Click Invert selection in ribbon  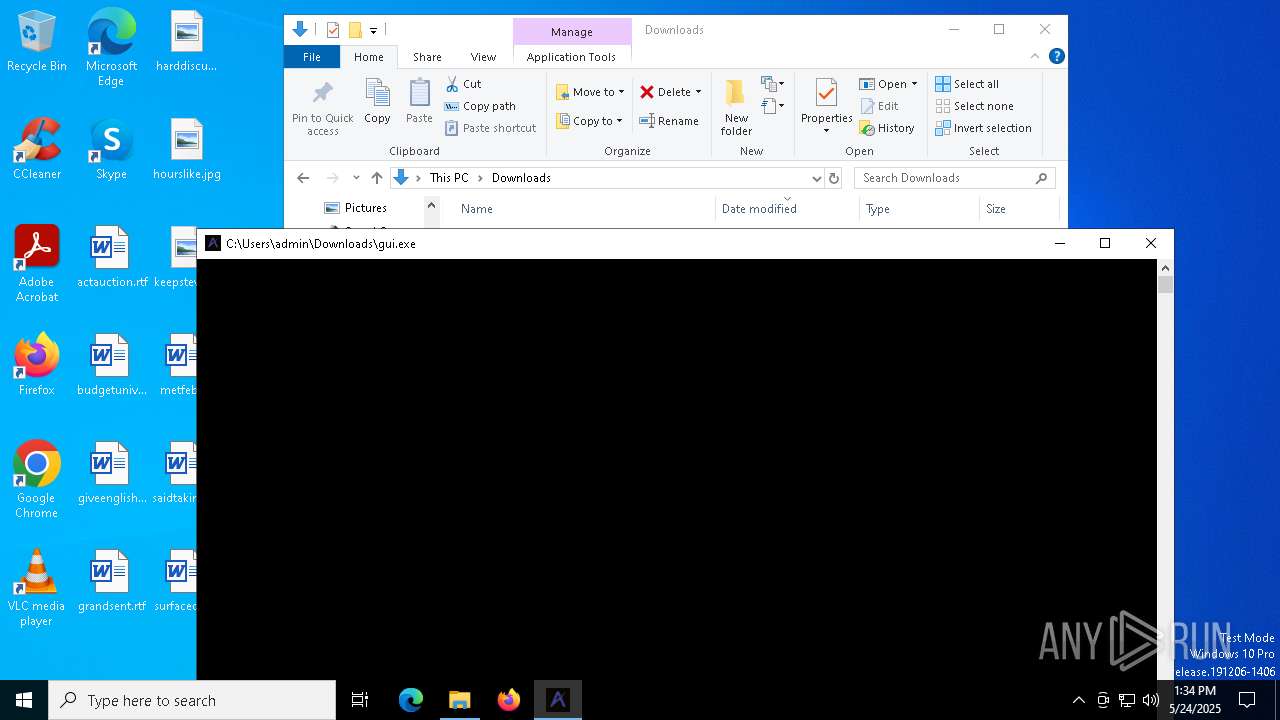(x=983, y=128)
